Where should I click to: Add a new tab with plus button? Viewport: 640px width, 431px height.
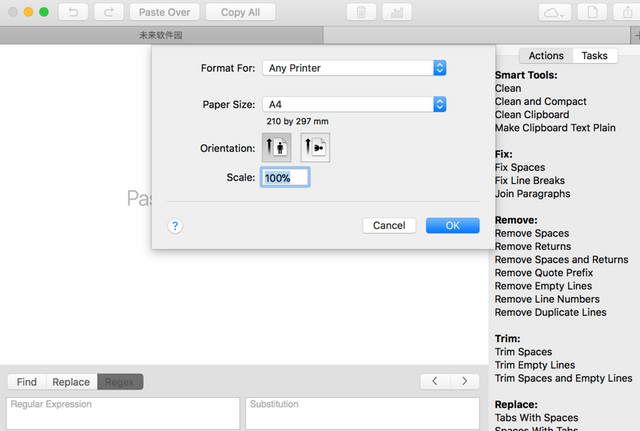coord(636,36)
